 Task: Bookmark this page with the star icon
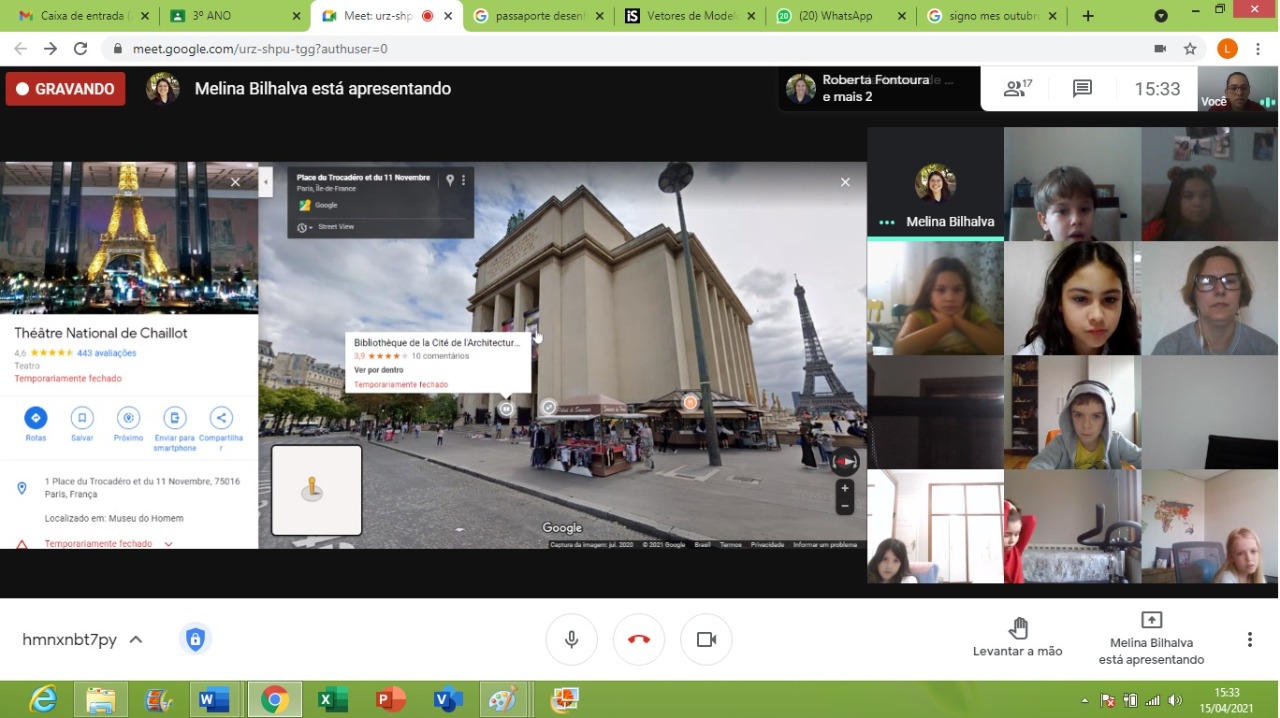click(x=1190, y=48)
